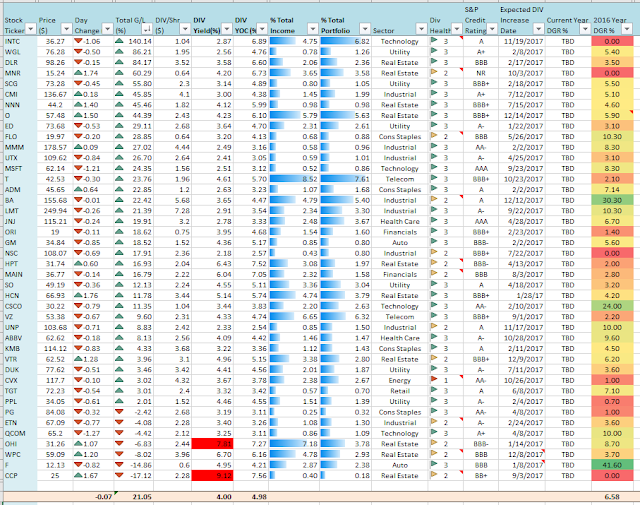Image resolution: width=640 pixels, height=505 pixels.
Task: Select the VZ increase date 9/1/2017
Action: click(521, 316)
